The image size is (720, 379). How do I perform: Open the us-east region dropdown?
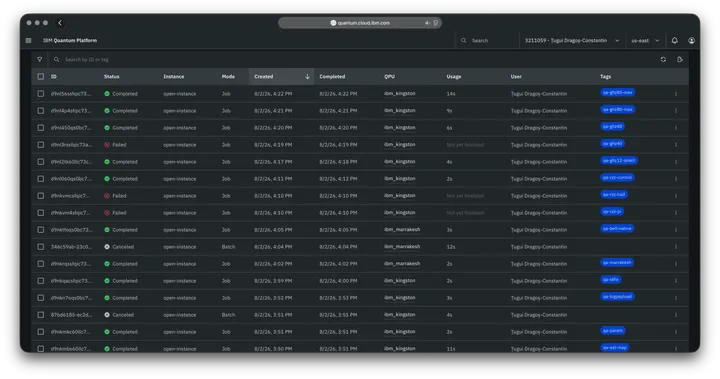click(645, 40)
